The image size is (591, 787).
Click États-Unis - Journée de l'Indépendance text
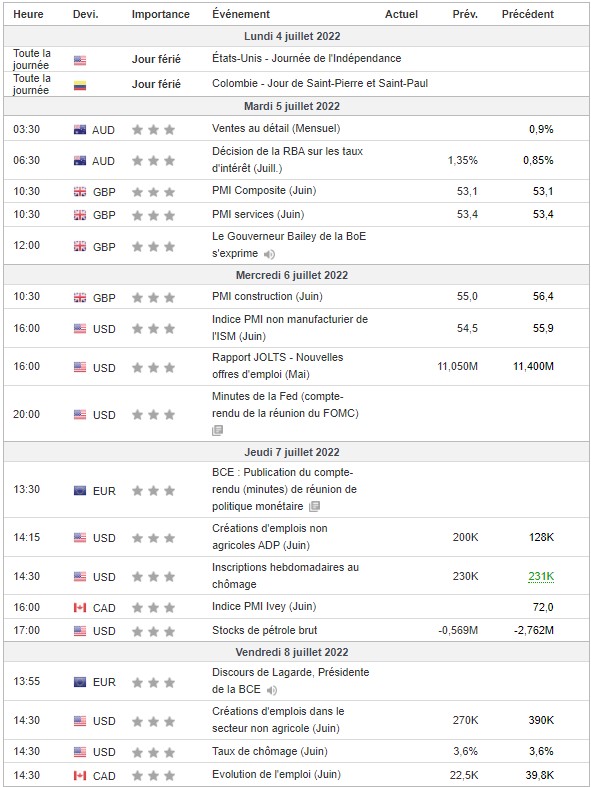[x=306, y=58]
